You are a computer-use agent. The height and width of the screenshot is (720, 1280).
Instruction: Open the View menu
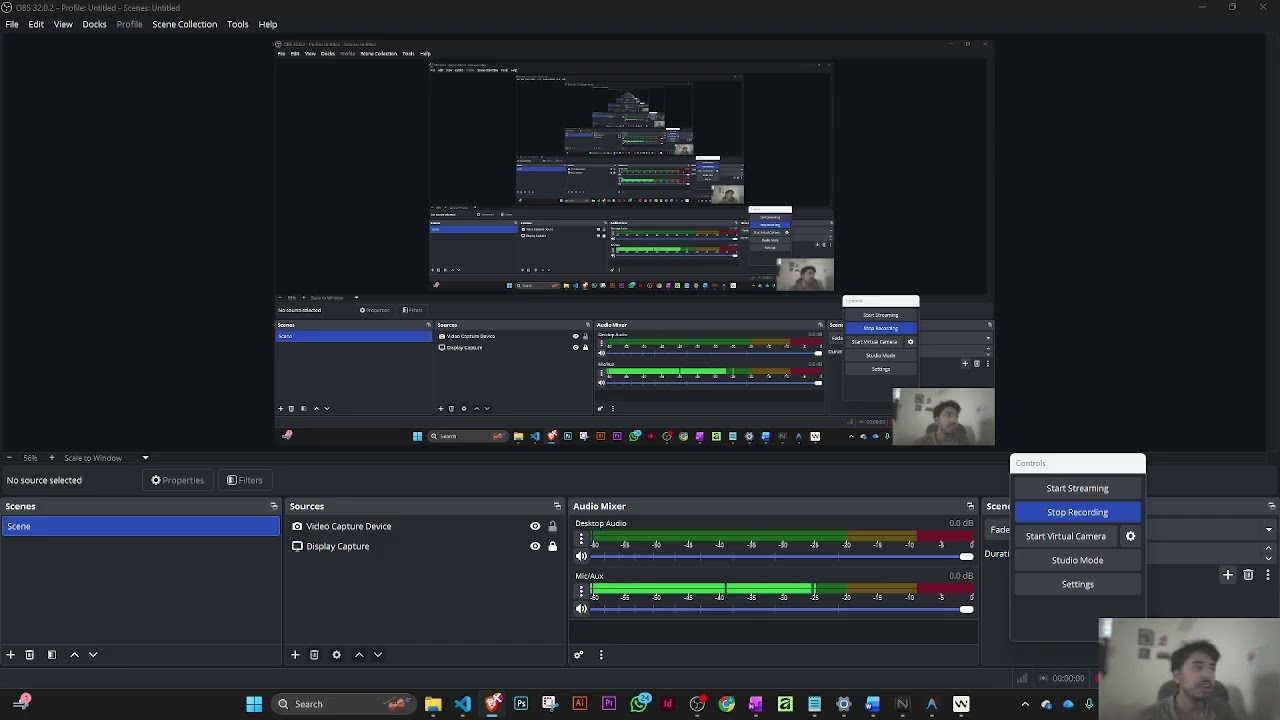tap(63, 24)
